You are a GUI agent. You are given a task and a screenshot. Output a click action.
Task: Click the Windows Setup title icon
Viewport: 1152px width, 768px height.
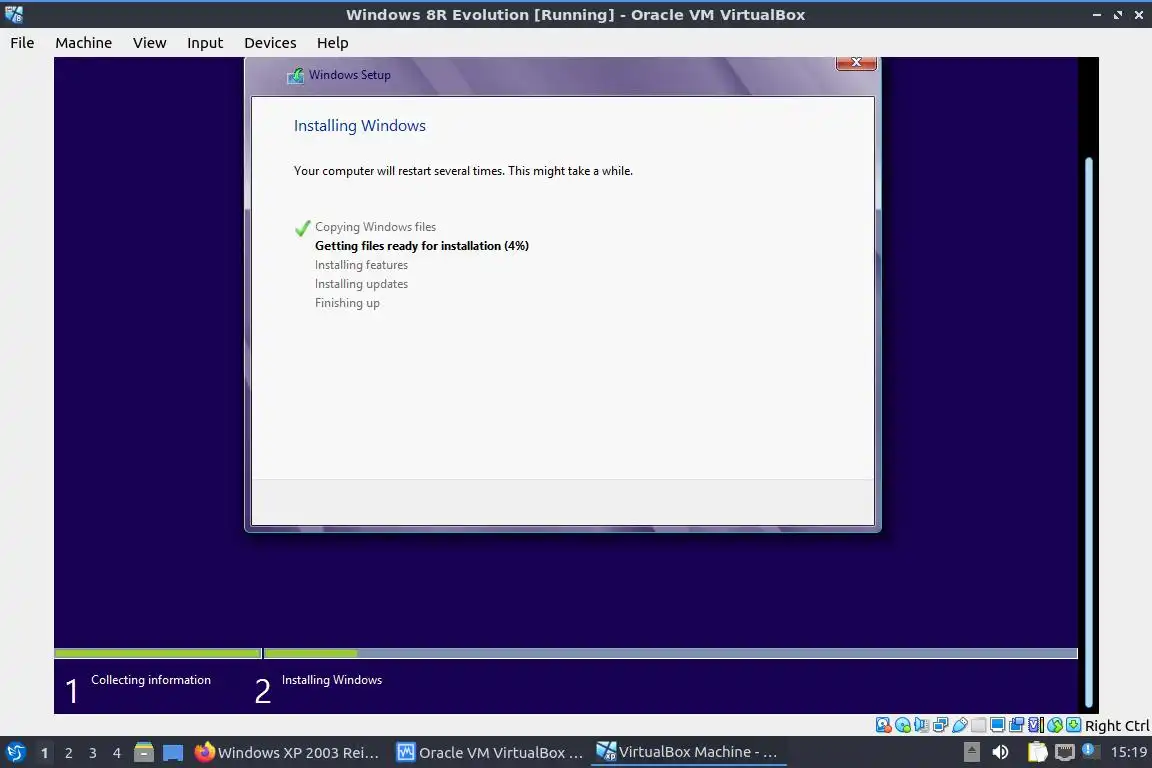click(x=295, y=75)
